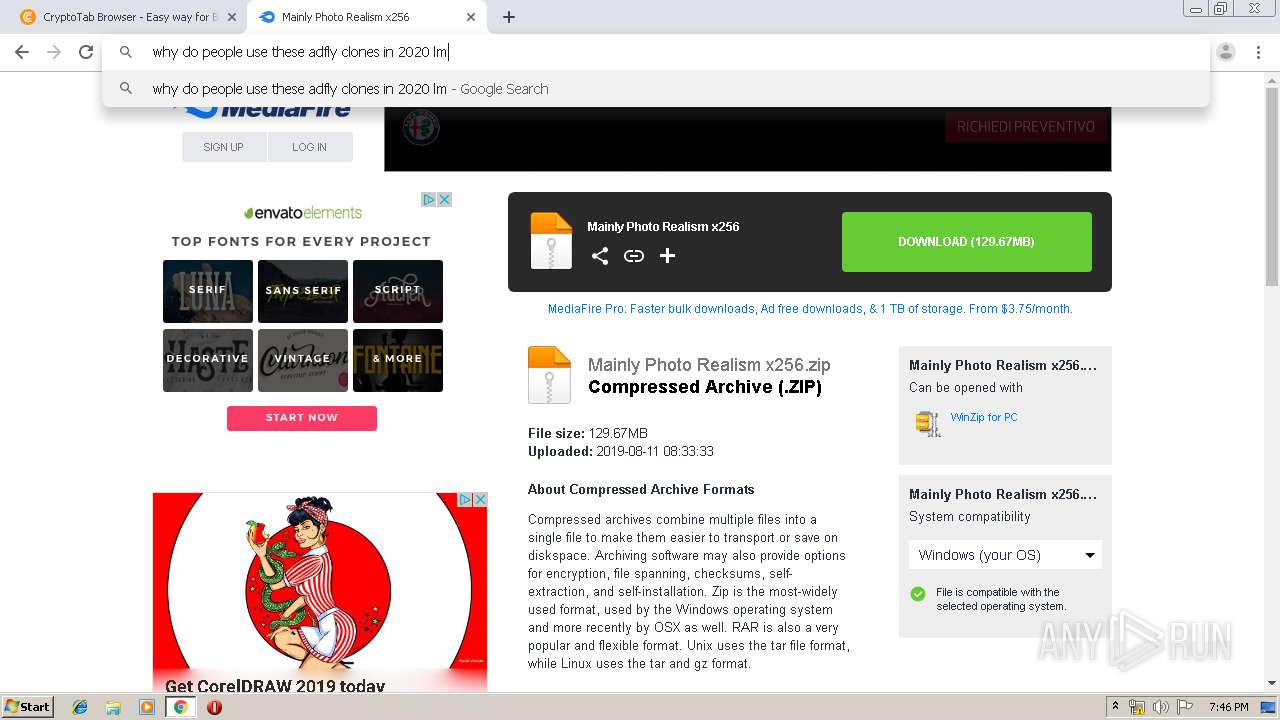Viewport: 1280px width, 720px height.
Task: Click the File size: 129.67MB text
Action: pos(588,433)
